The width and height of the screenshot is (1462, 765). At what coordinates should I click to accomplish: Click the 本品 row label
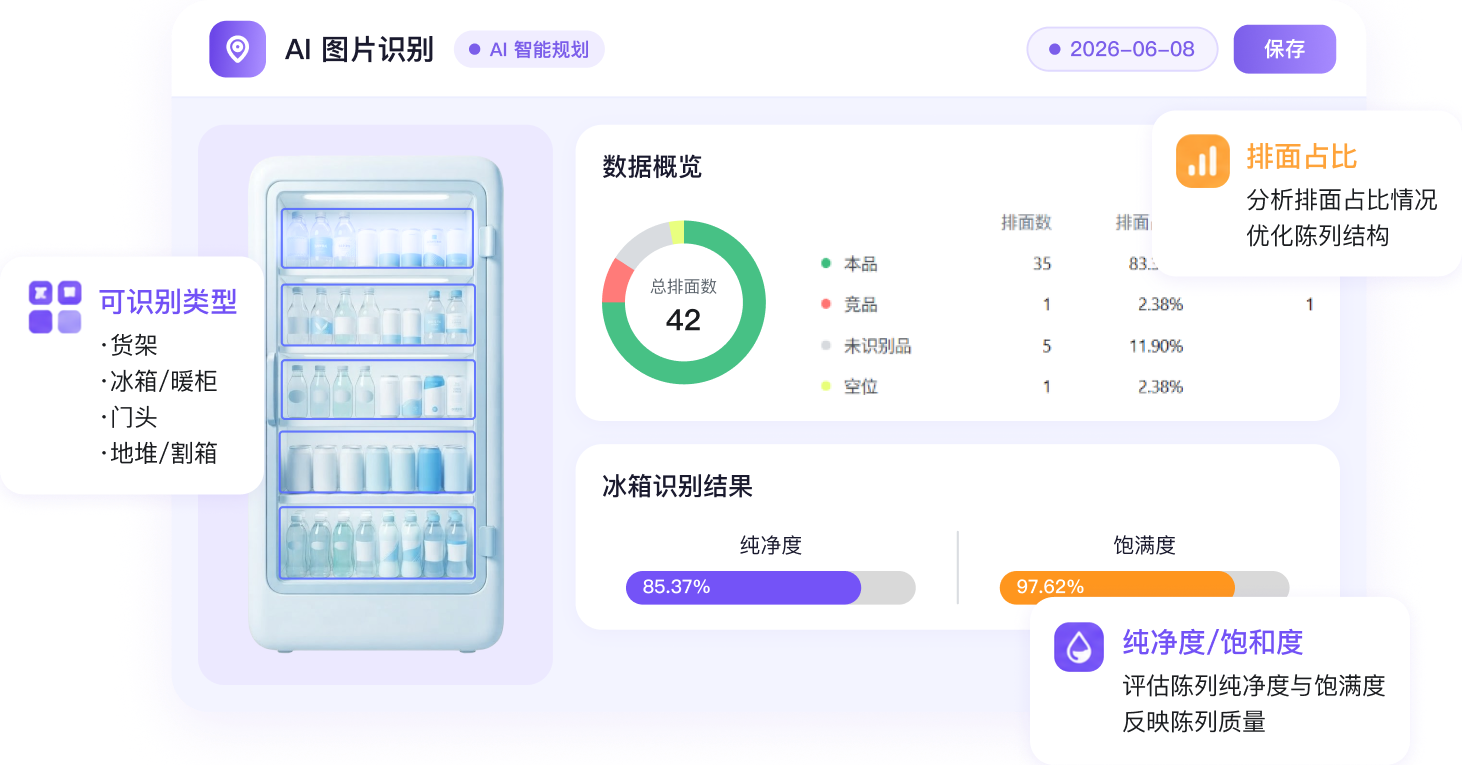(x=861, y=264)
